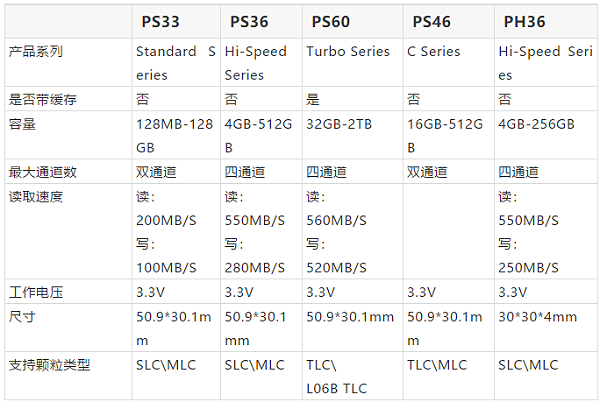
Task: Select the PS33 column header
Action: click(x=160, y=22)
